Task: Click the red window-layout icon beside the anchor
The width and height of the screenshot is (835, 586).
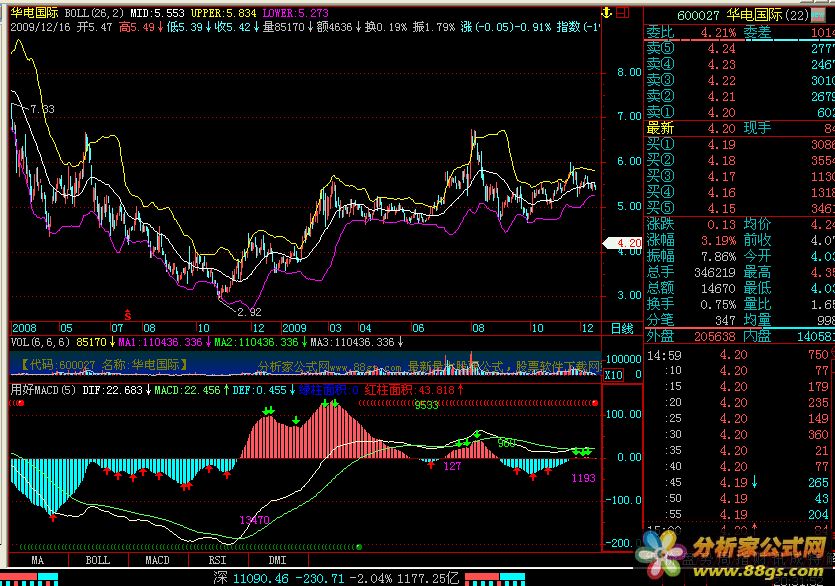Action: tap(623, 12)
